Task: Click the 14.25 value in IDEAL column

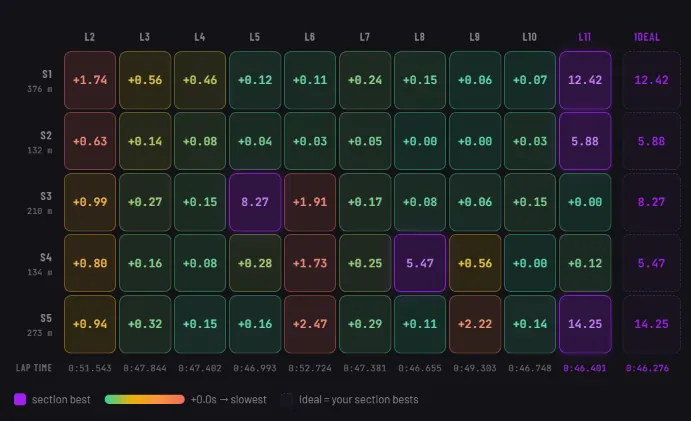Action: click(x=651, y=324)
